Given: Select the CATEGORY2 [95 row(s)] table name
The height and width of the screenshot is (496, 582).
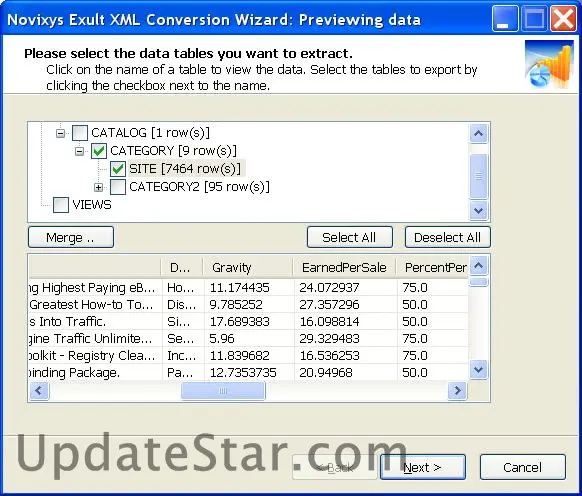Looking at the screenshot, I should [199, 187].
